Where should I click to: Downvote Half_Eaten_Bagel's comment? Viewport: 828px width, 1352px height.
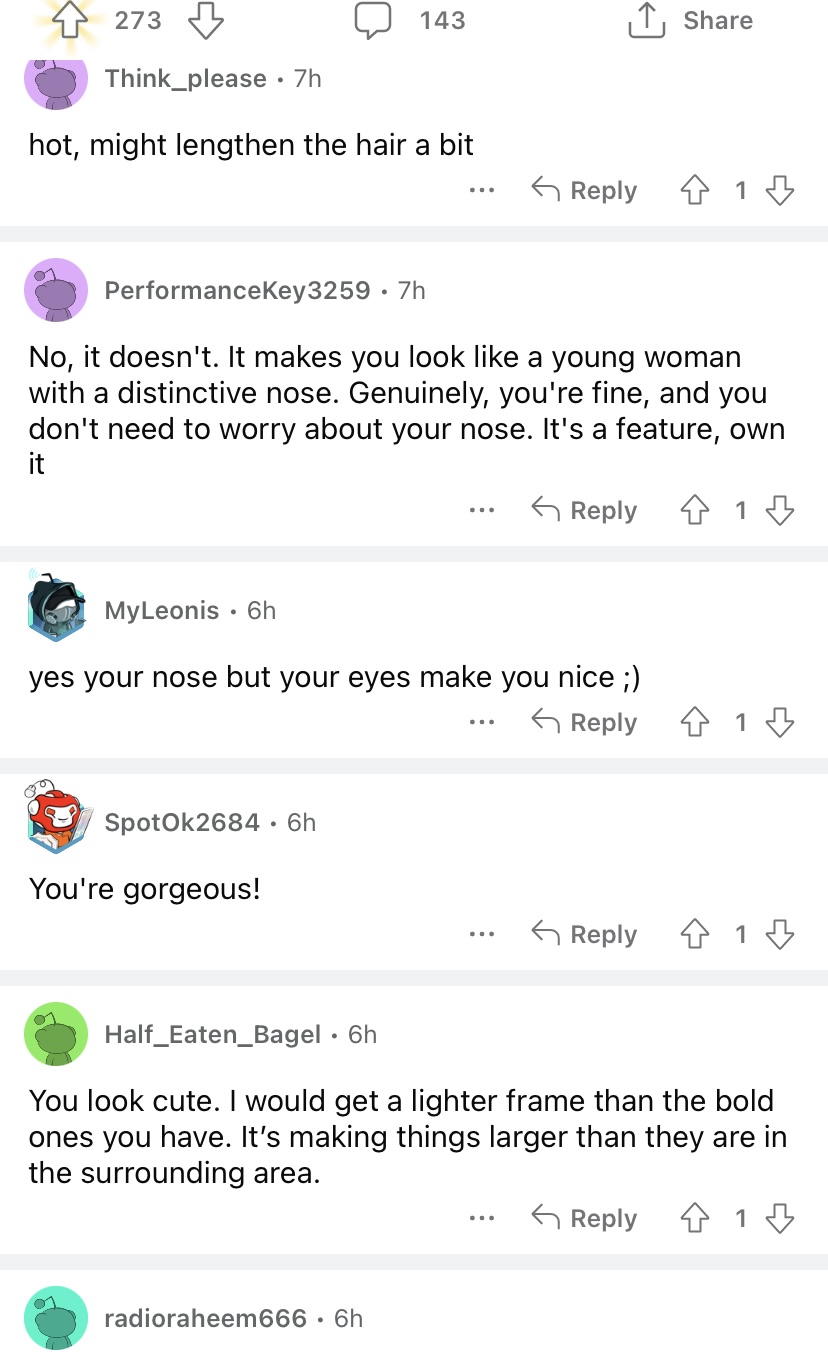pos(781,1218)
